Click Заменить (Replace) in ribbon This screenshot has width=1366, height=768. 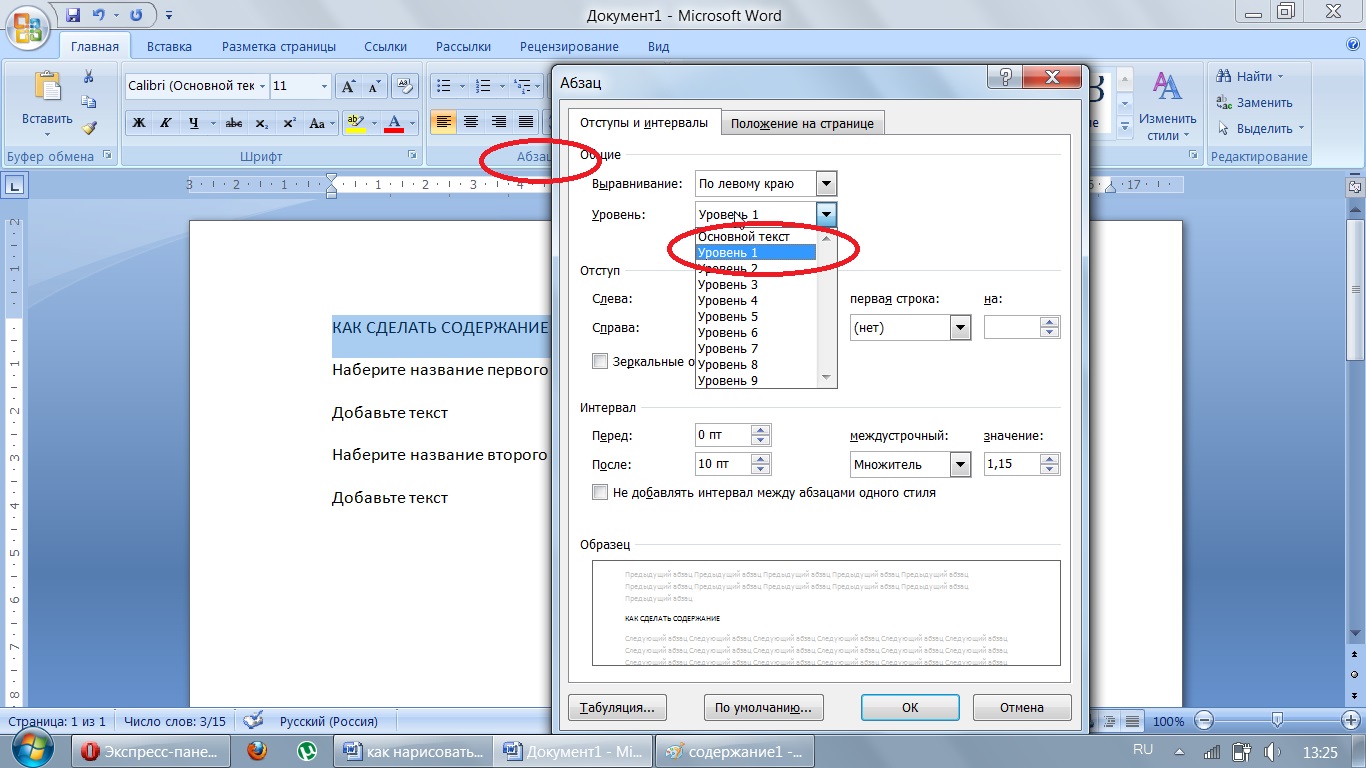[1254, 102]
